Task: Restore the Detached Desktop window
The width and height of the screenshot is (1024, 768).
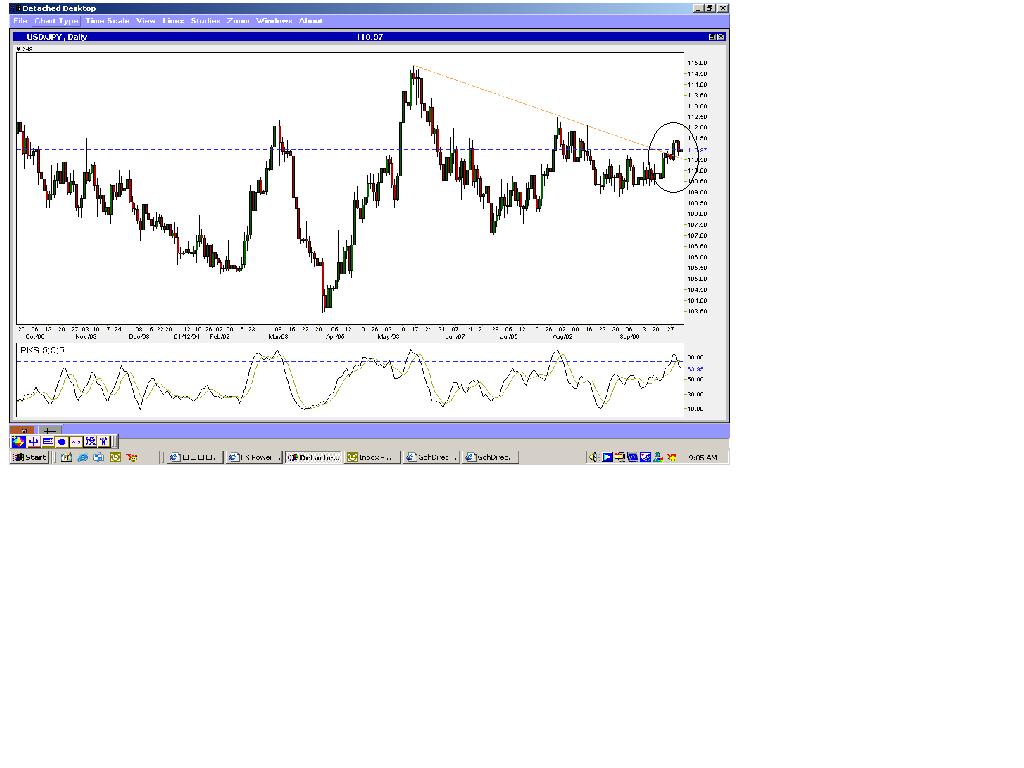Action: click(x=710, y=8)
